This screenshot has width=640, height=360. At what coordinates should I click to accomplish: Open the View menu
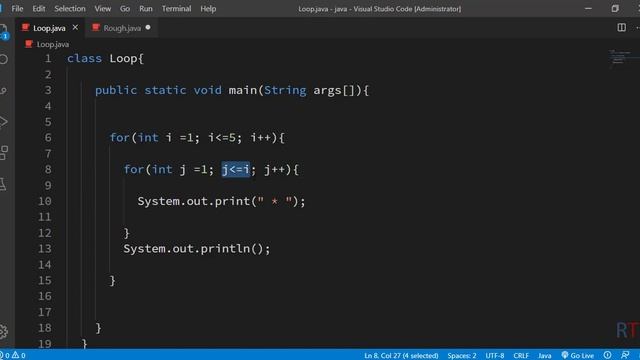pyautogui.click(x=102, y=9)
